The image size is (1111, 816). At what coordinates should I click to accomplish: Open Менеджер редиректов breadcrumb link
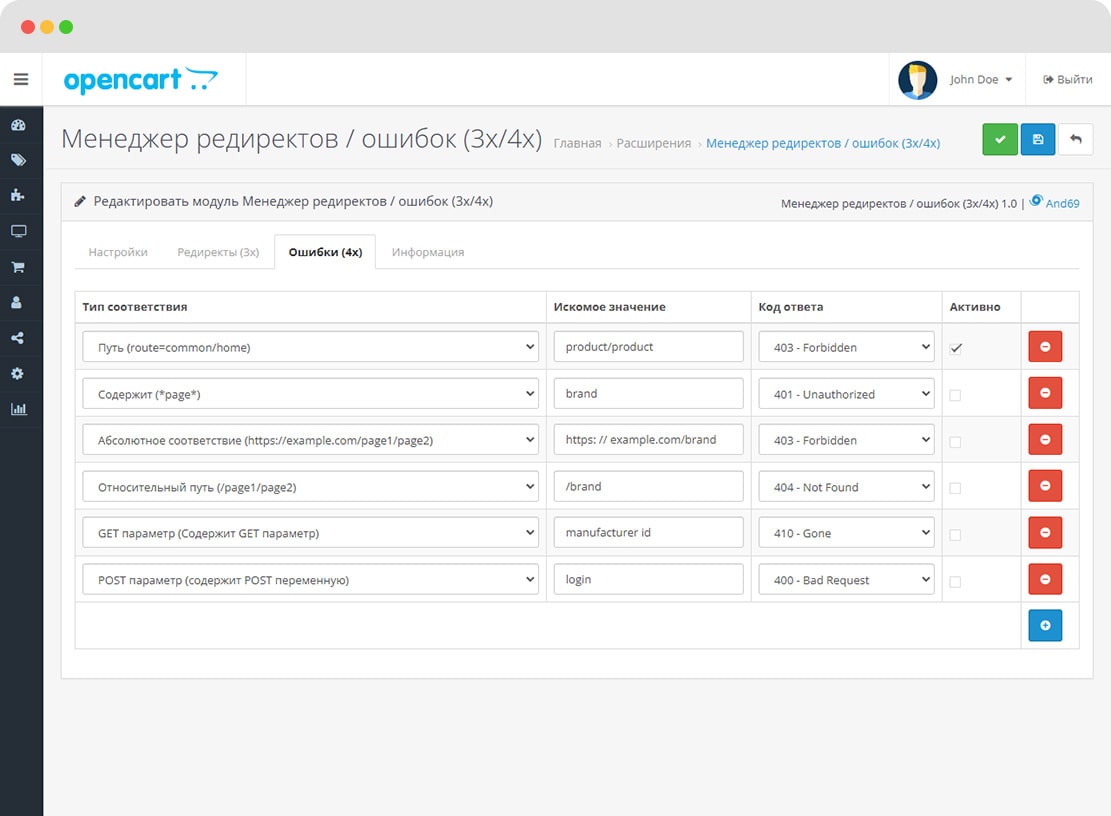coord(823,143)
